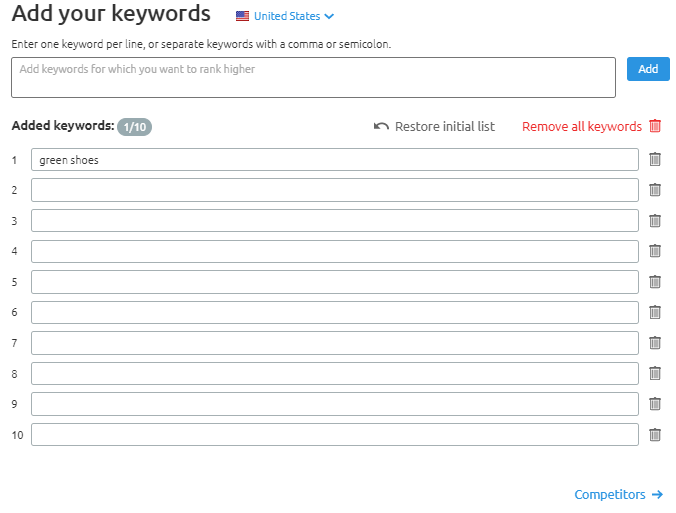Viewport: 676px width, 513px height.
Task: Click keyword field containing green shoes
Action: pos(335,160)
